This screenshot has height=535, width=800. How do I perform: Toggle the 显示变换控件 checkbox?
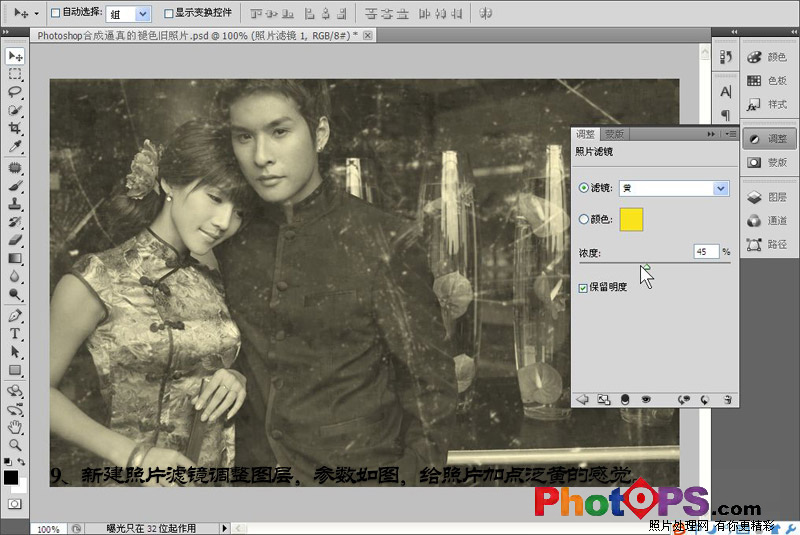click(168, 13)
